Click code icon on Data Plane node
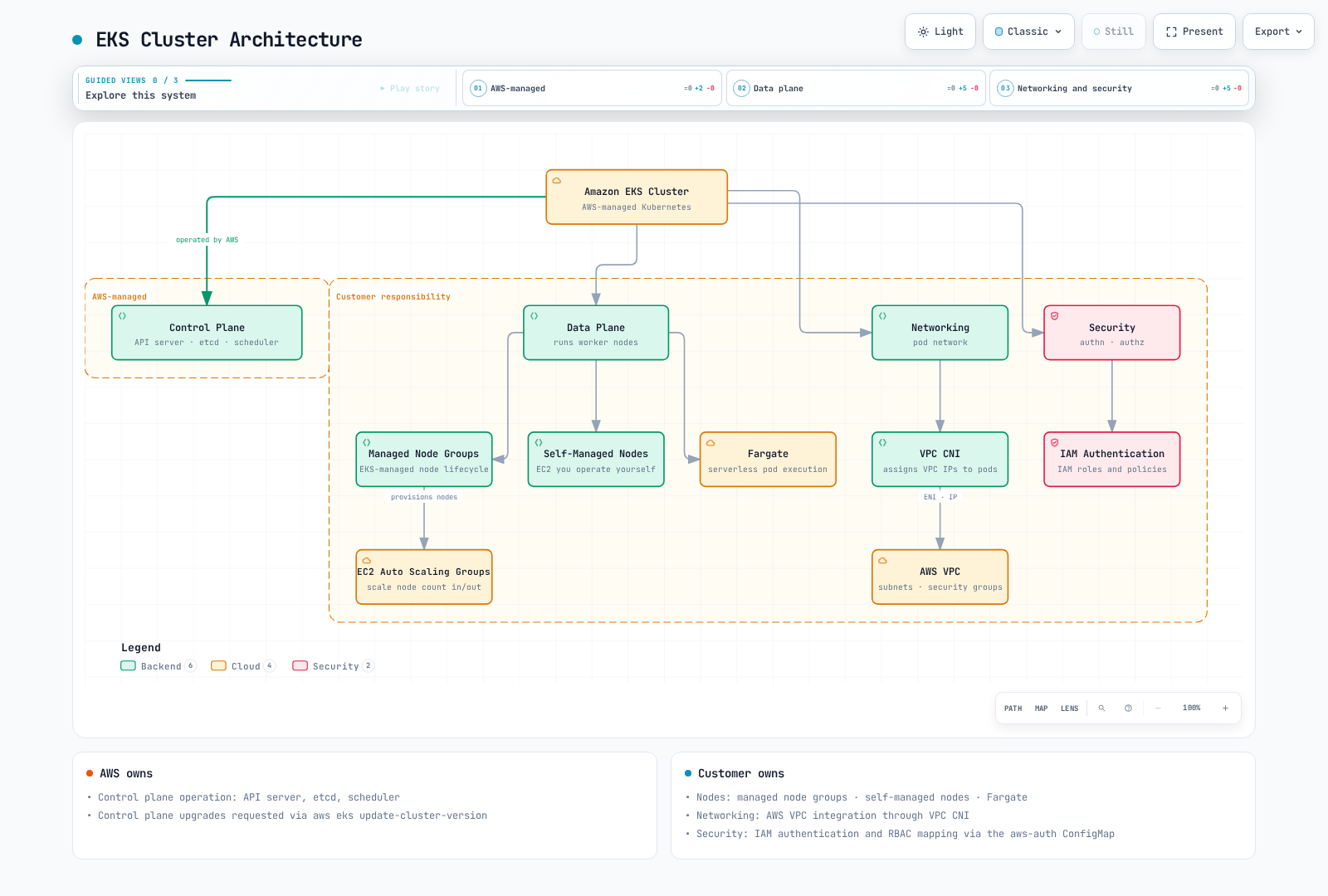Image resolution: width=1328 pixels, height=896 pixels. 534,316
